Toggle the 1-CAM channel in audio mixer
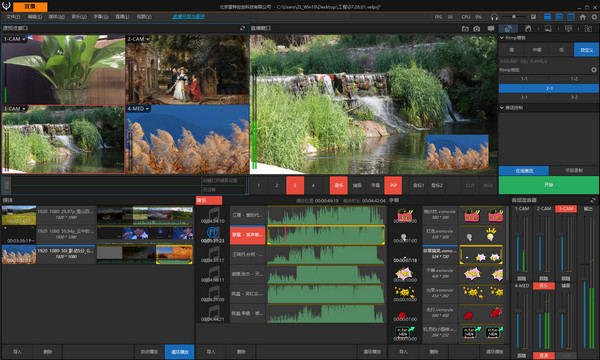600x360 pixels. pyautogui.click(x=522, y=209)
